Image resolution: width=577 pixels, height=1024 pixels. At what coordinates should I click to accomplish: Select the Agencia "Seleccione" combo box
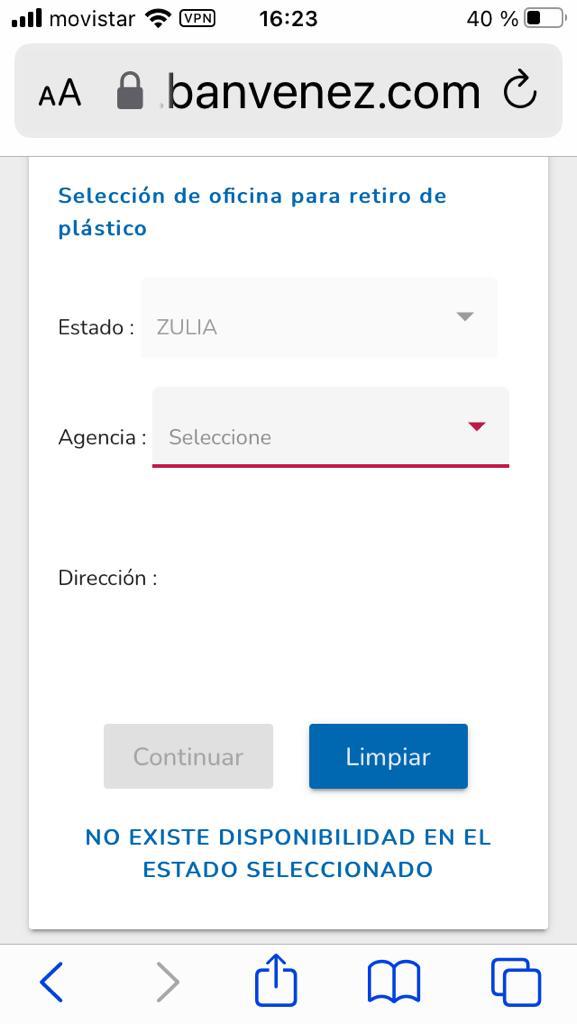coord(330,427)
